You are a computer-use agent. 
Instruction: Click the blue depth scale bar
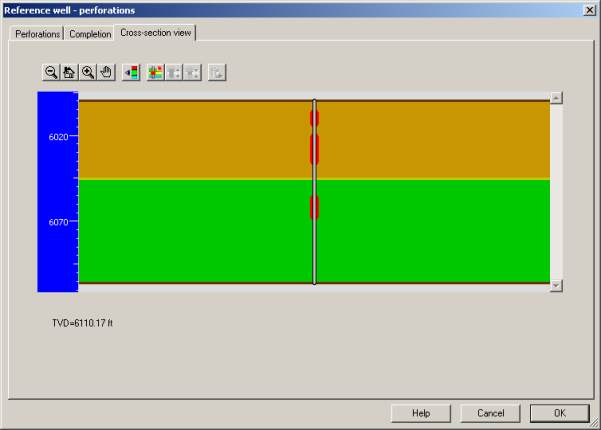coord(57,190)
